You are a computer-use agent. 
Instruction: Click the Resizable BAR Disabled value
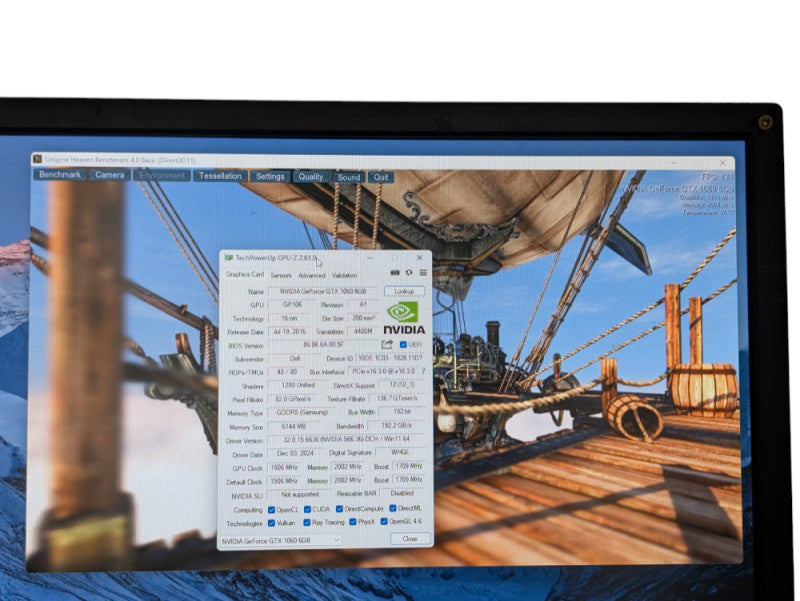coord(402,493)
